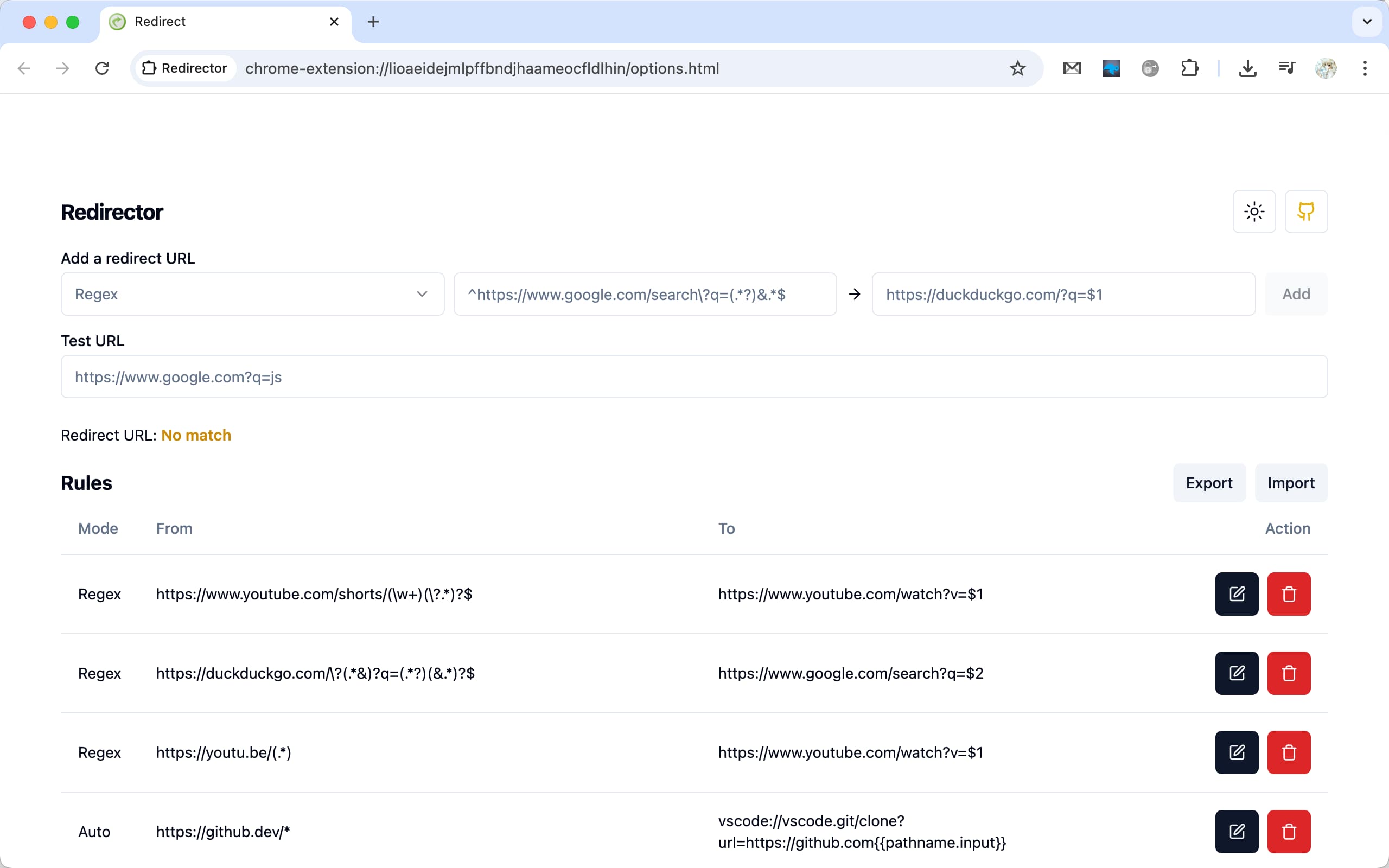
Task: Toggle the light/dark theme sun icon
Action: pos(1254,212)
